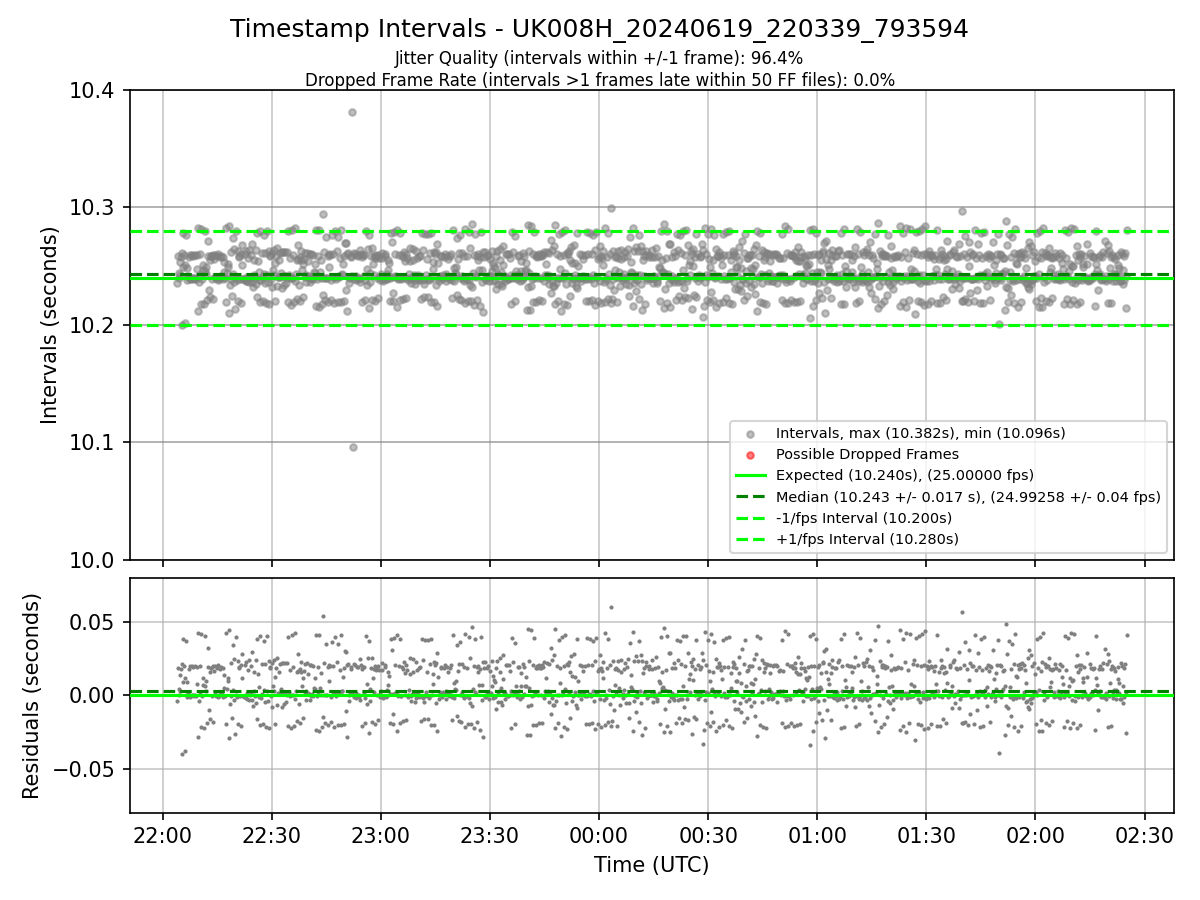The image size is (1200, 900).
Task: Click the '23:30' time tick label
Action: pyautogui.click(x=490, y=835)
